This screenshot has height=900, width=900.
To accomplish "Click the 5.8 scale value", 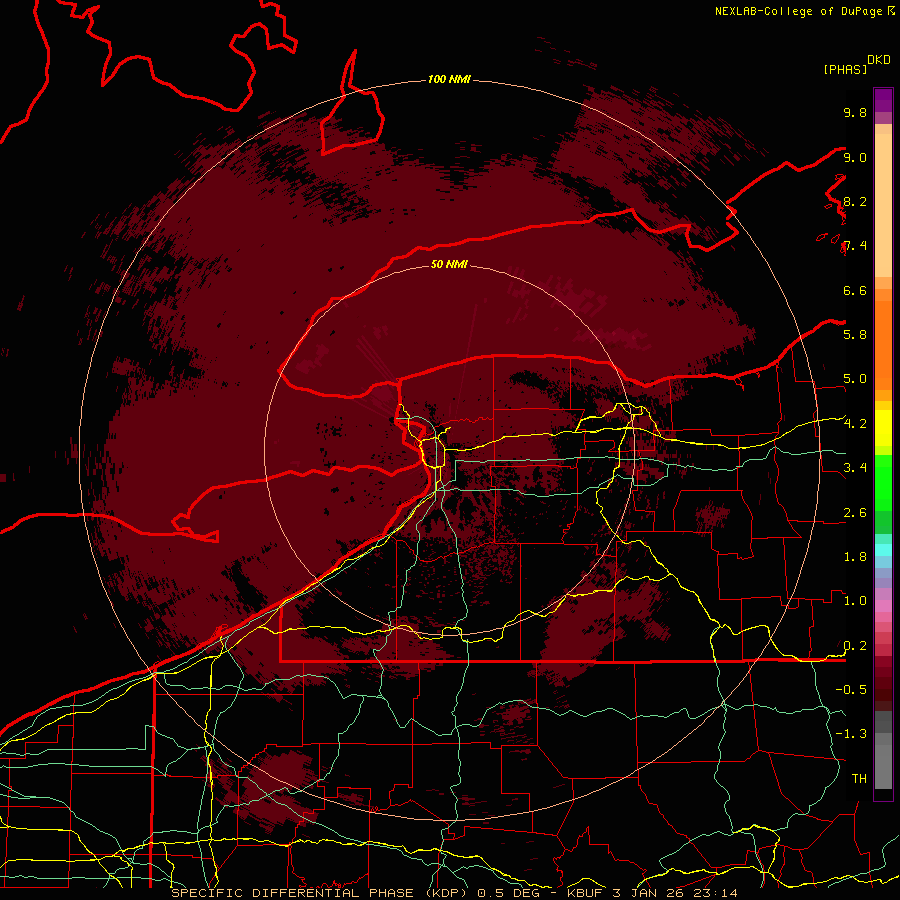I will pyautogui.click(x=855, y=335).
